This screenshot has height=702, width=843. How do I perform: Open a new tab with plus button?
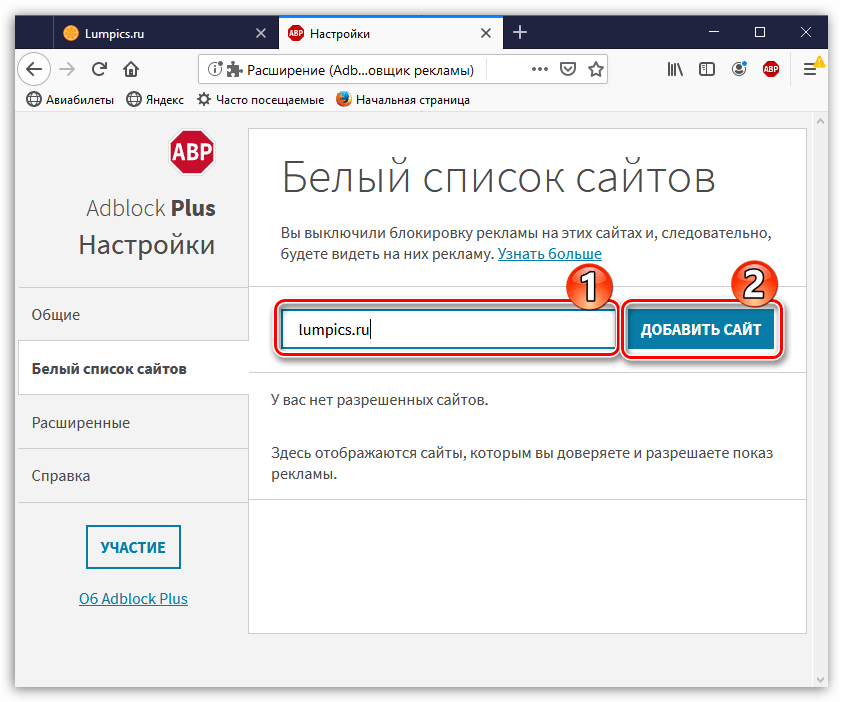(x=519, y=33)
